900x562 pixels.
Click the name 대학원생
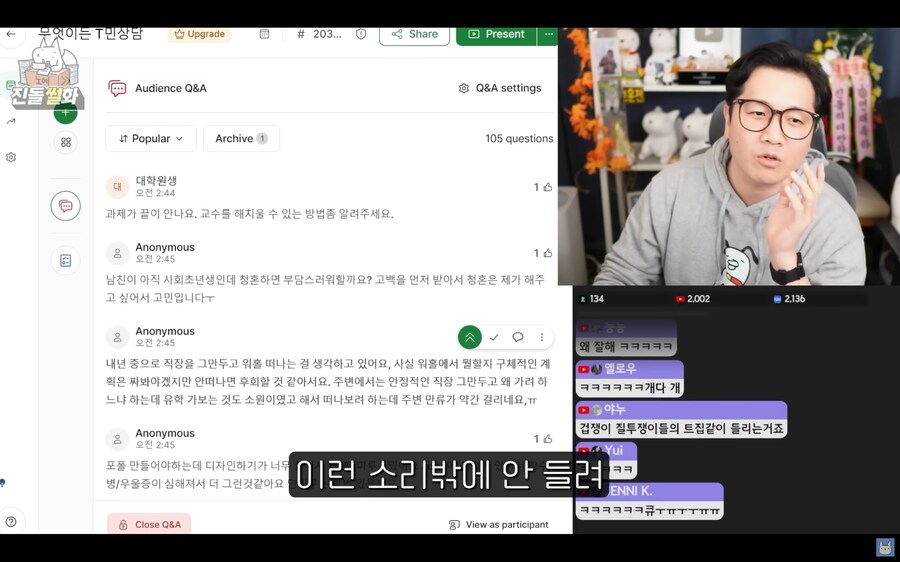pos(156,181)
